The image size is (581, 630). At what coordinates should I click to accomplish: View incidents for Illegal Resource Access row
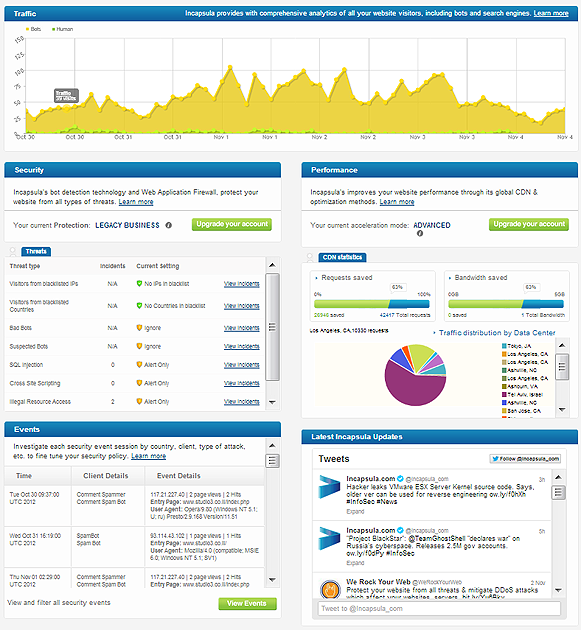[241, 401]
